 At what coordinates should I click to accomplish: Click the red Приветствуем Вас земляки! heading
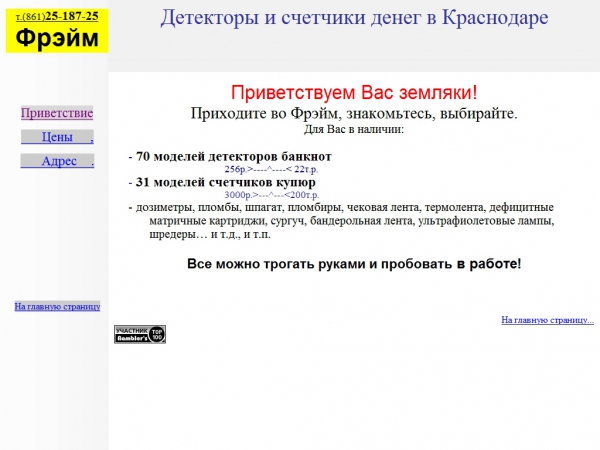(354, 93)
